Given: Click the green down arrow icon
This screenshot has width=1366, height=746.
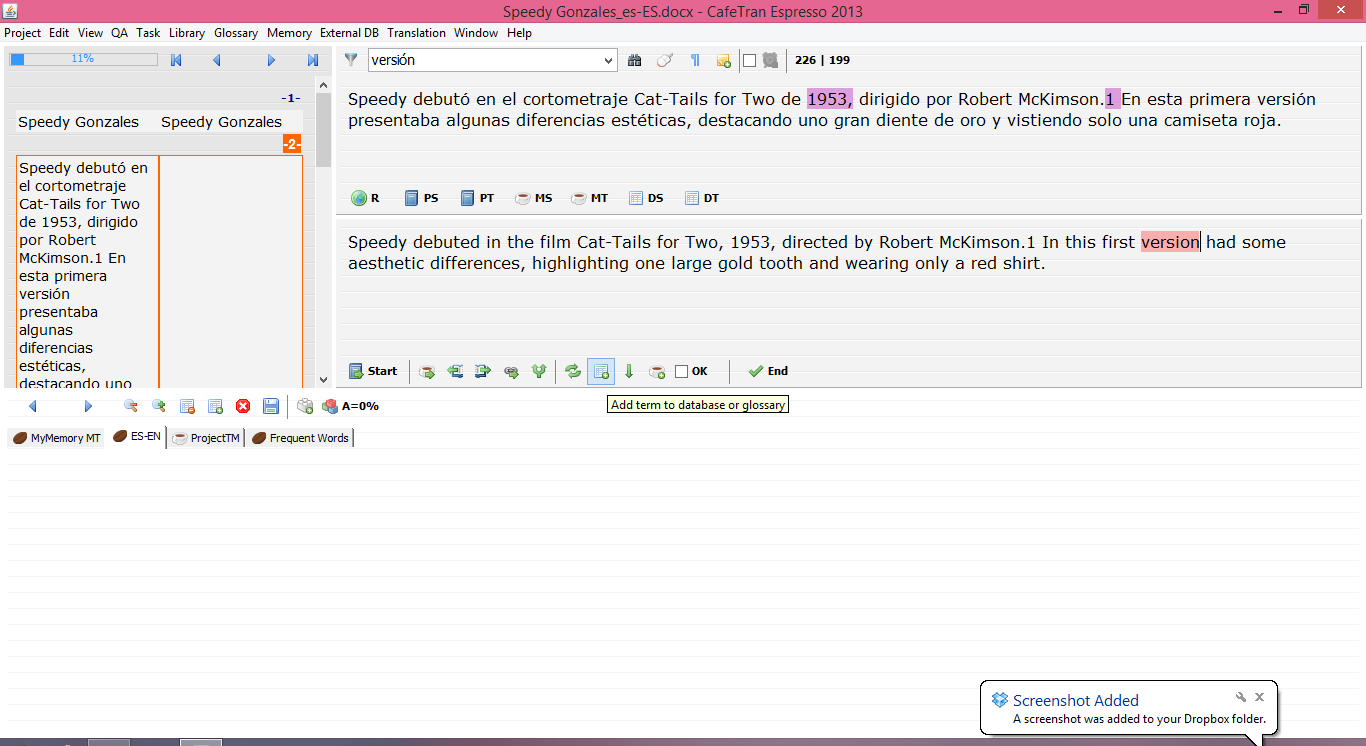Looking at the screenshot, I should (x=629, y=371).
